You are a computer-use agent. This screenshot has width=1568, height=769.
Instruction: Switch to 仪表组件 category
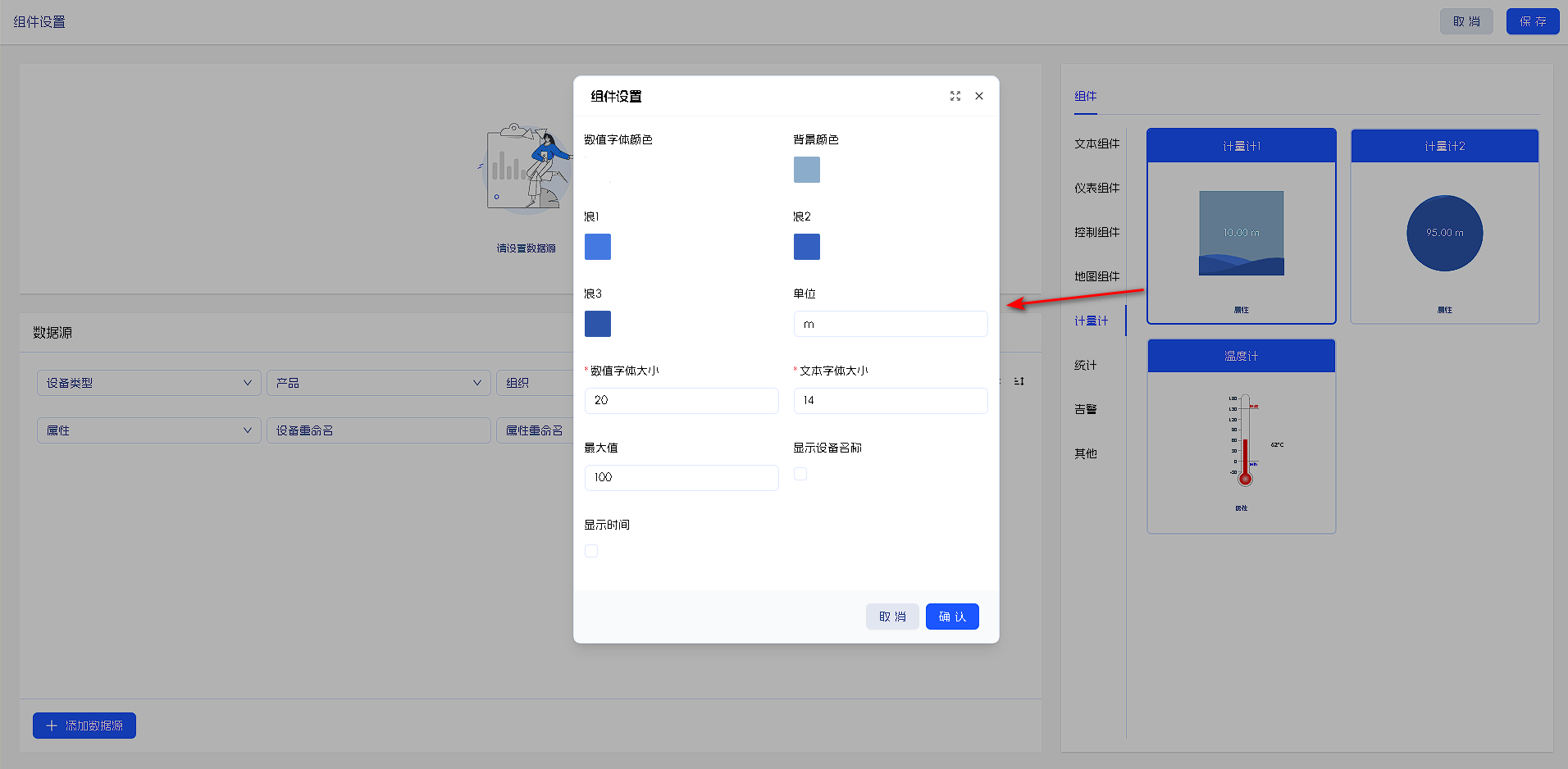(1096, 188)
